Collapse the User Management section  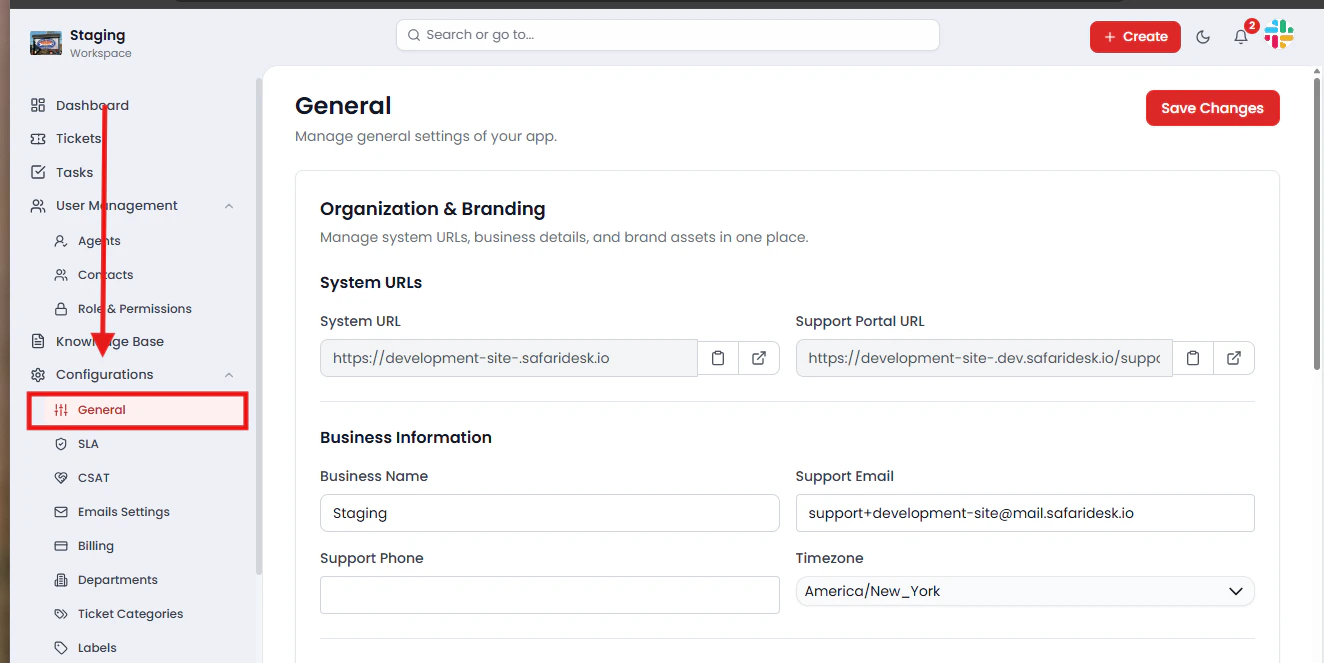tap(229, 206)
